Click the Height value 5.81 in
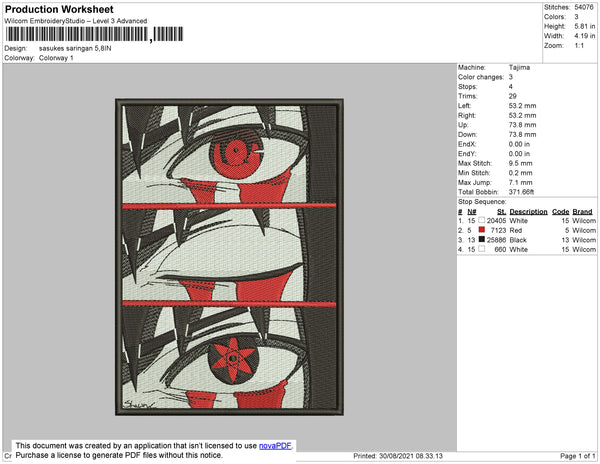 click(x=585, y=26)
